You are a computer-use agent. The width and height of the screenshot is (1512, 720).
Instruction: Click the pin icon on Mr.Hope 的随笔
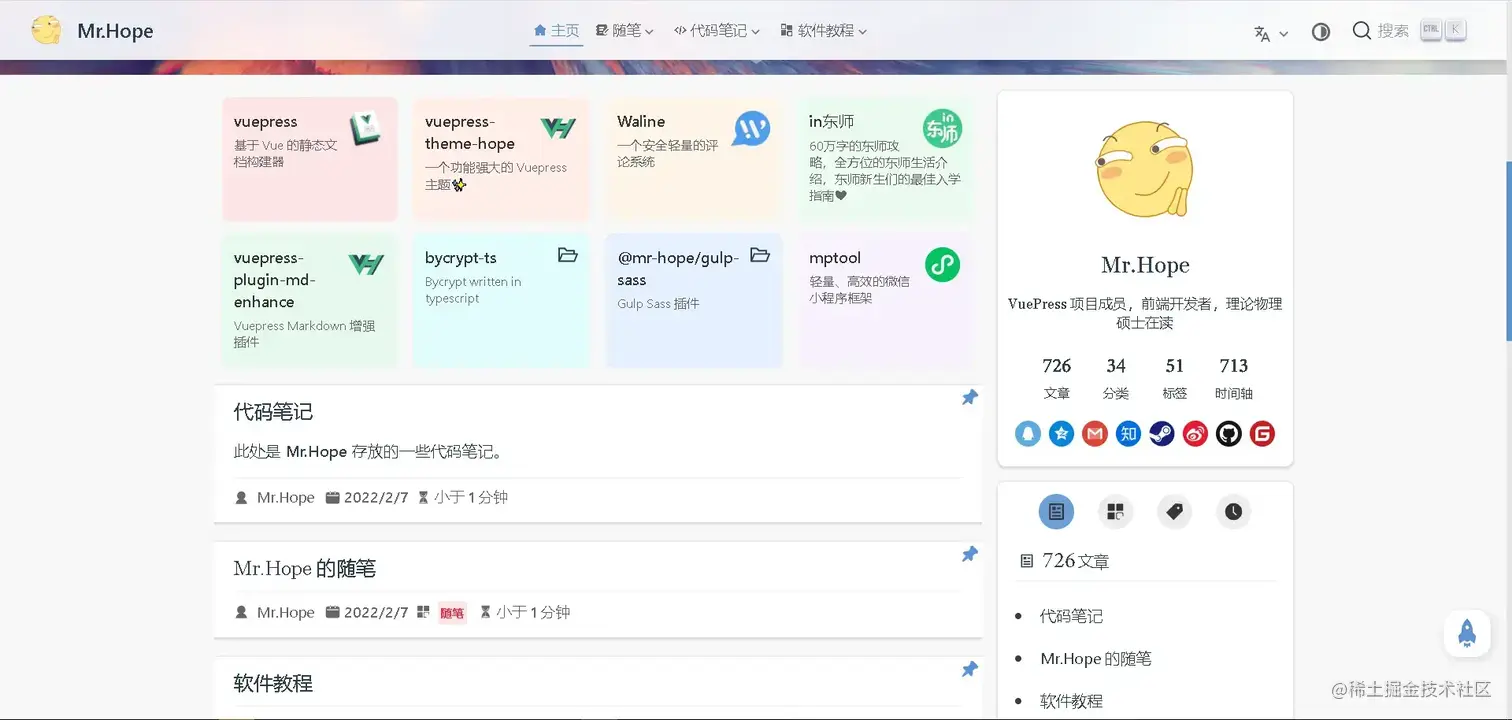point(969,554)
